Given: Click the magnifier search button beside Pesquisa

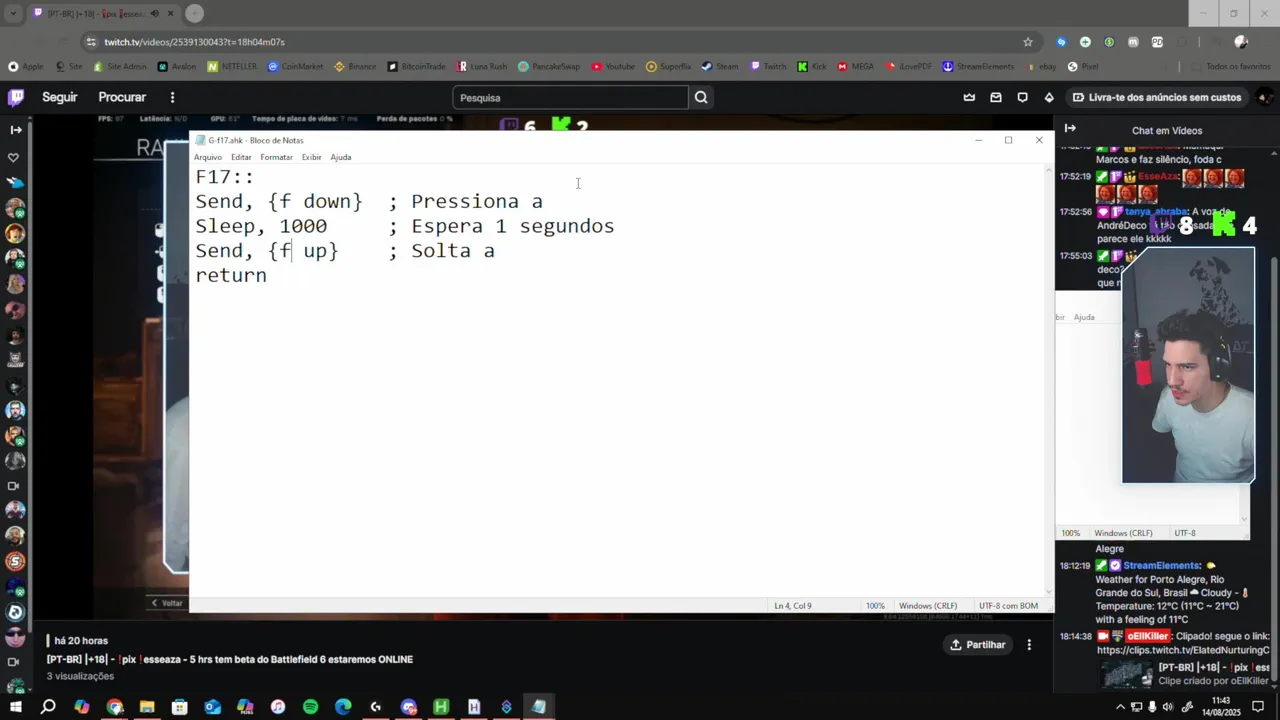Looking at the screenshot, I should point(701,97).
